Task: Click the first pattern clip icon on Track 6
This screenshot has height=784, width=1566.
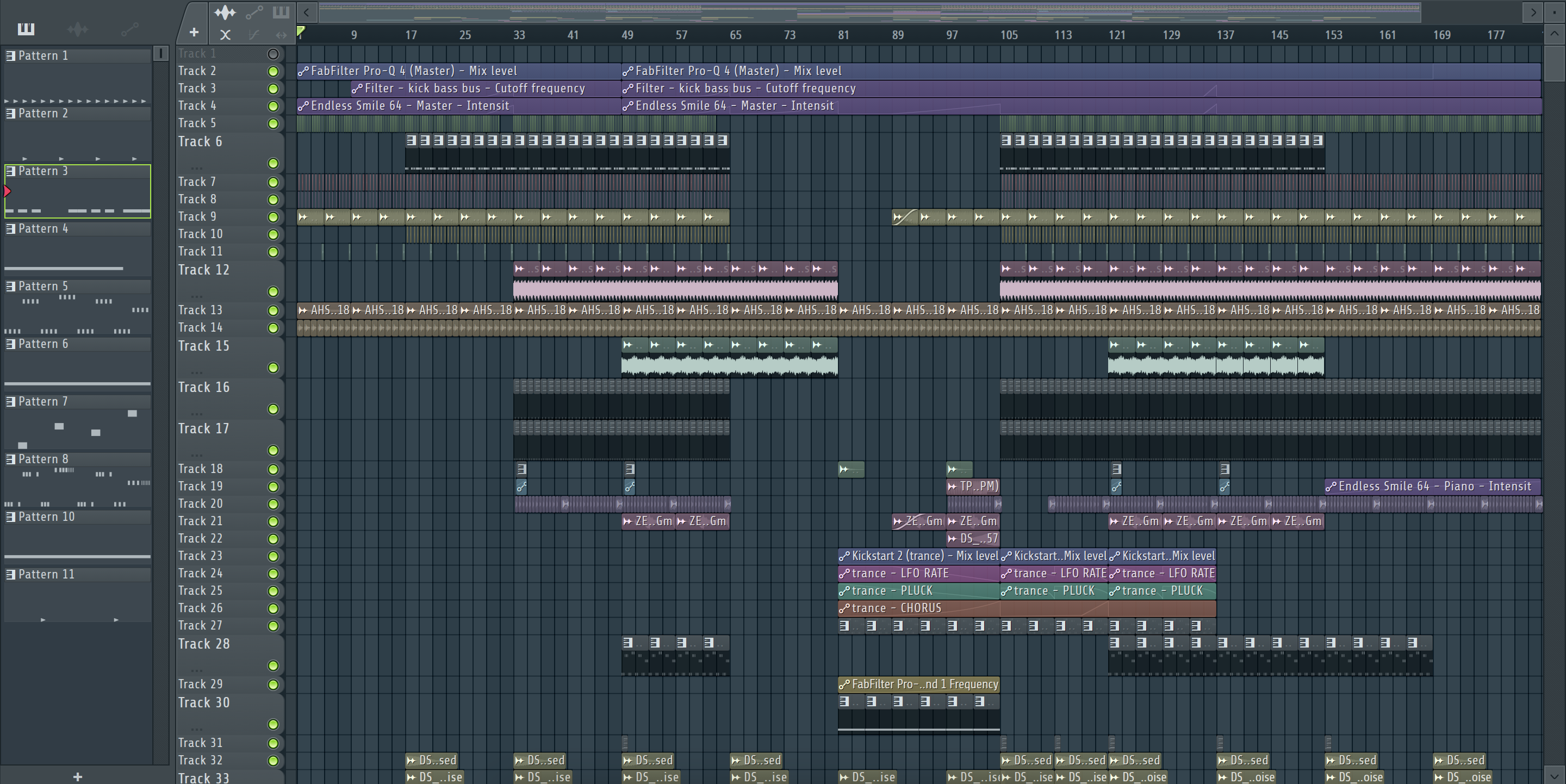Action: coord(412,140)
